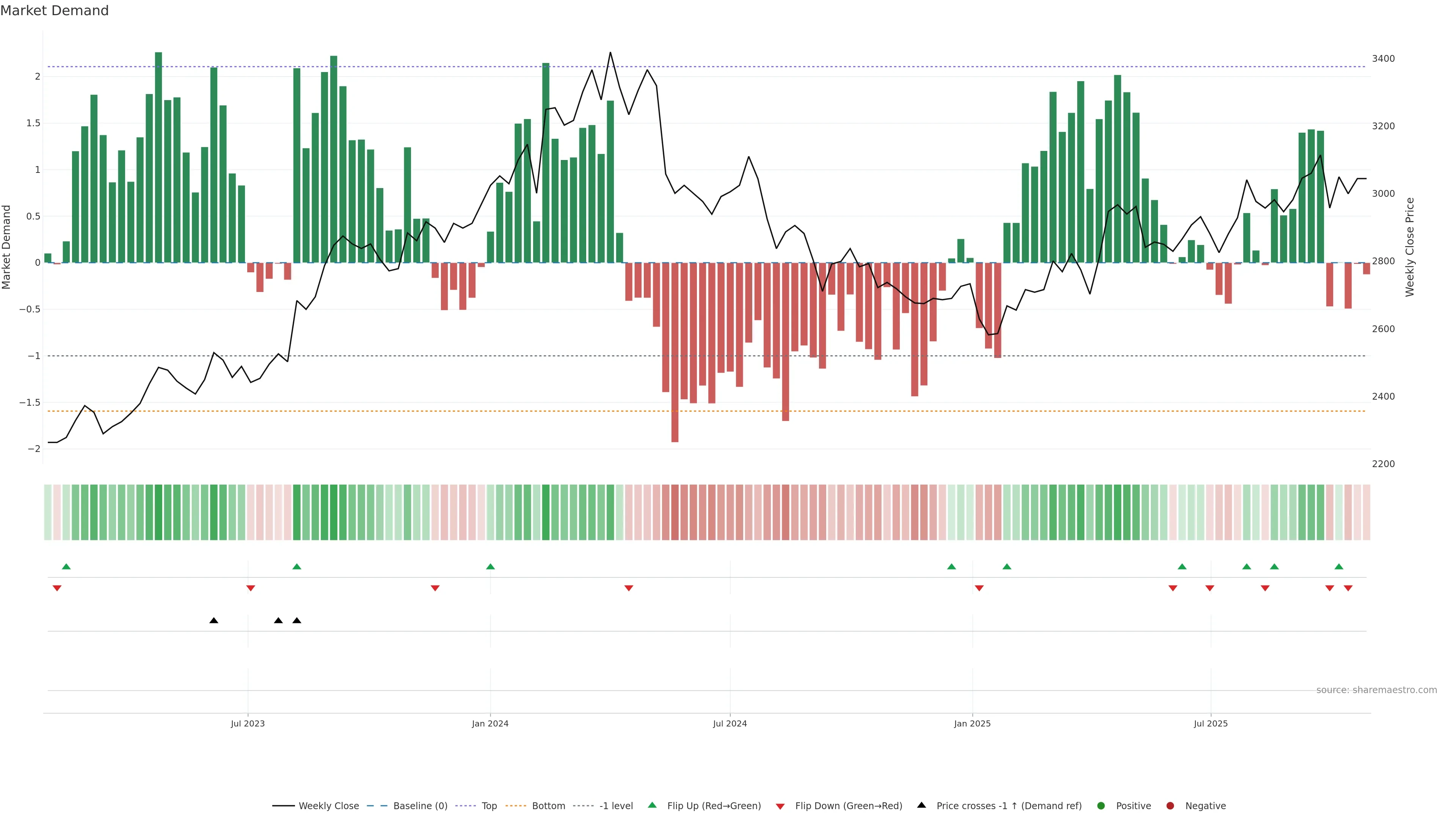Click the Weekly Close Price axis title
The width and height of the screenshot is (1456, 819).
(x=1410, y=247)
